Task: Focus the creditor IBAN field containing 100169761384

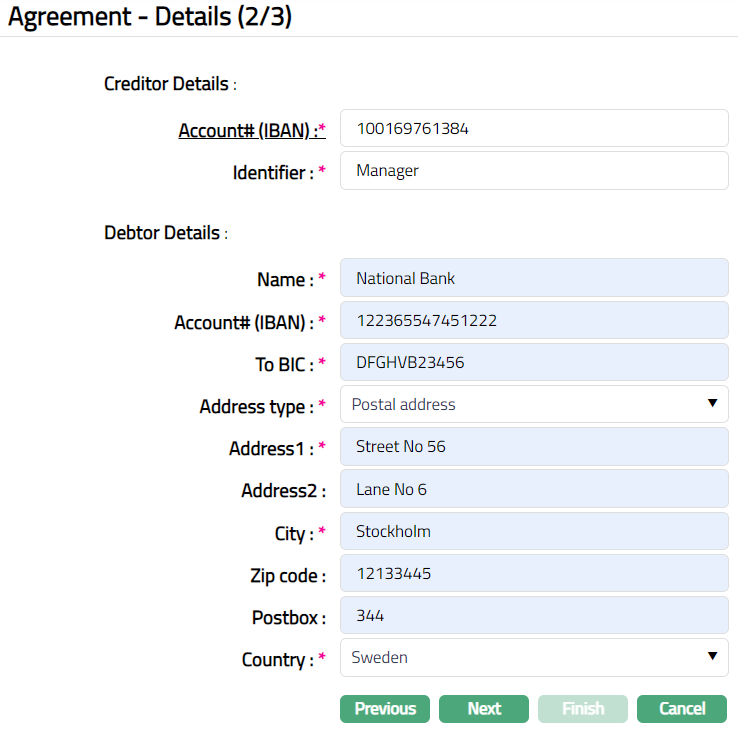Action: point(534,129)
